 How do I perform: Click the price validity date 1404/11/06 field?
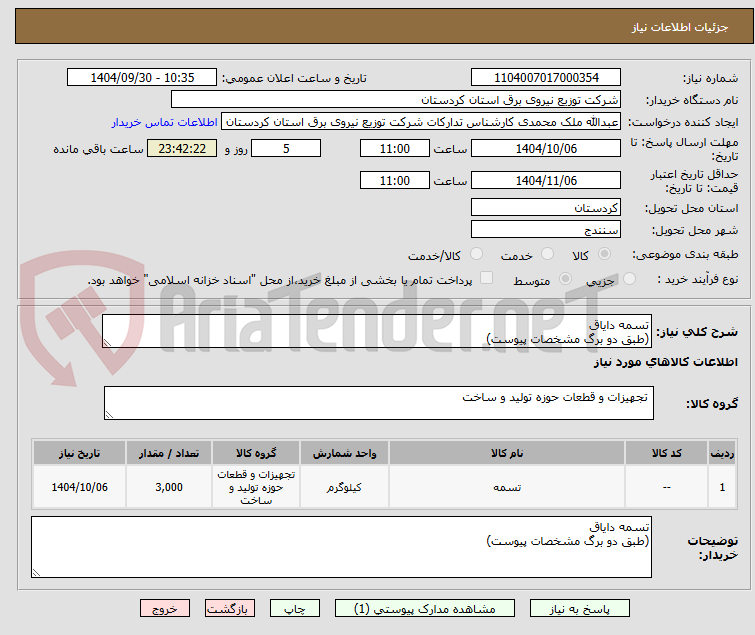coord(546,181)
